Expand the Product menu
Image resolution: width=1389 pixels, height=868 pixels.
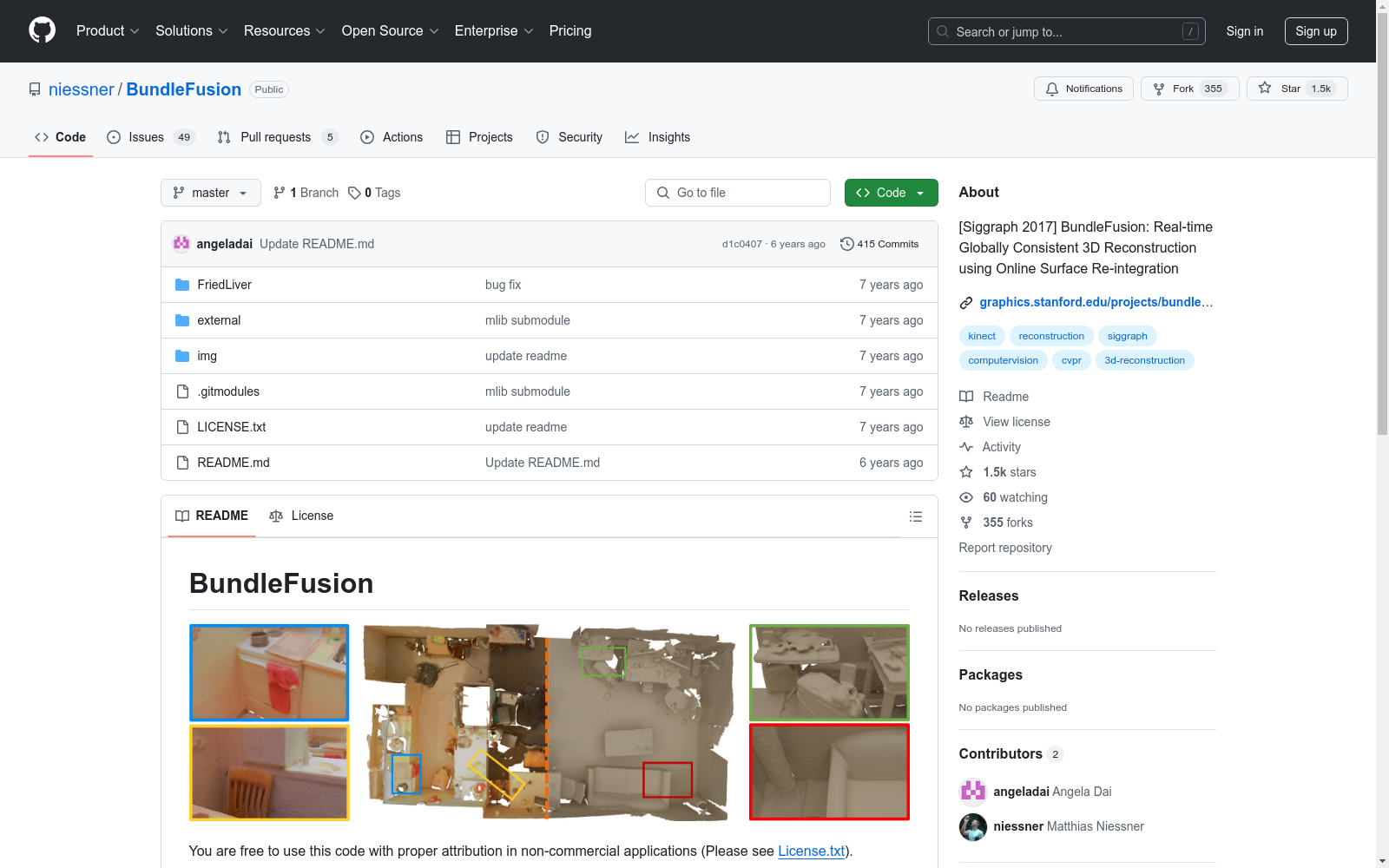[108, 30]
